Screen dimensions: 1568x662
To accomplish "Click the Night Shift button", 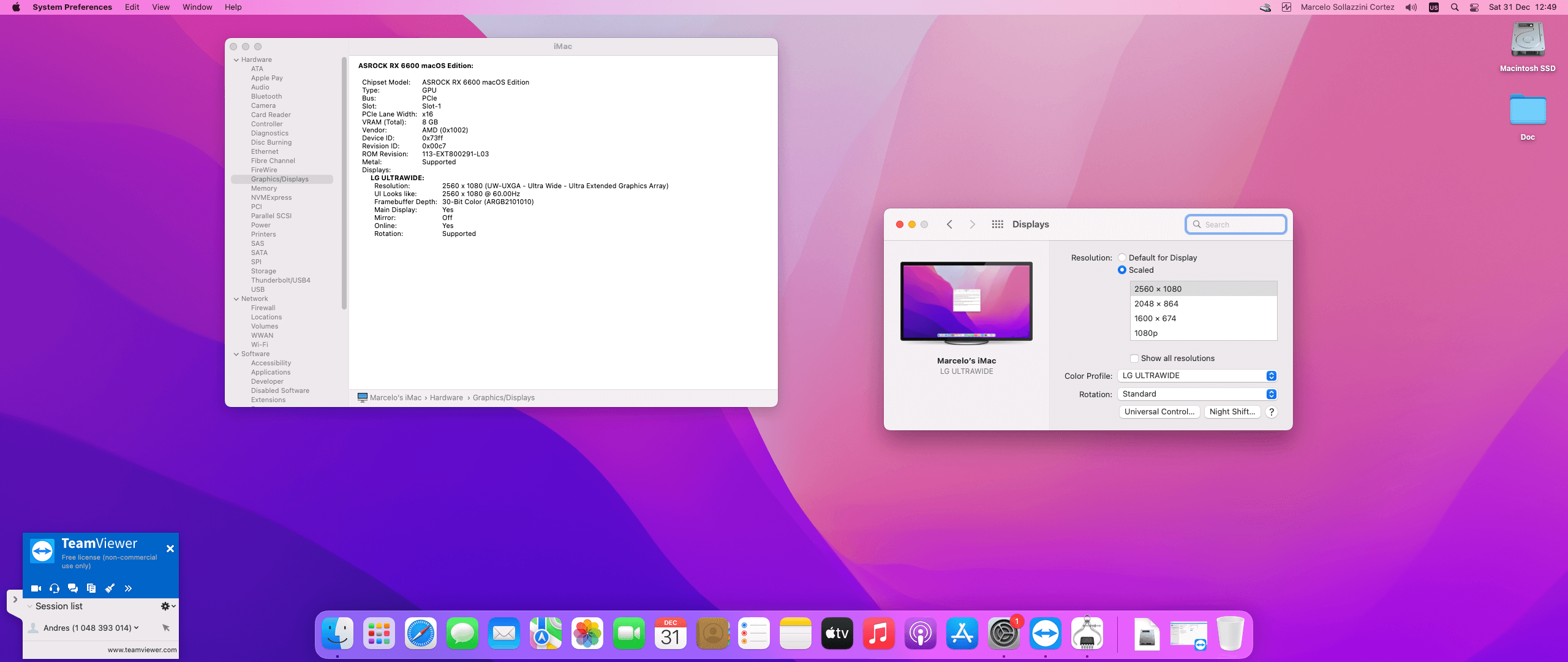I will tap(1232, 412).
